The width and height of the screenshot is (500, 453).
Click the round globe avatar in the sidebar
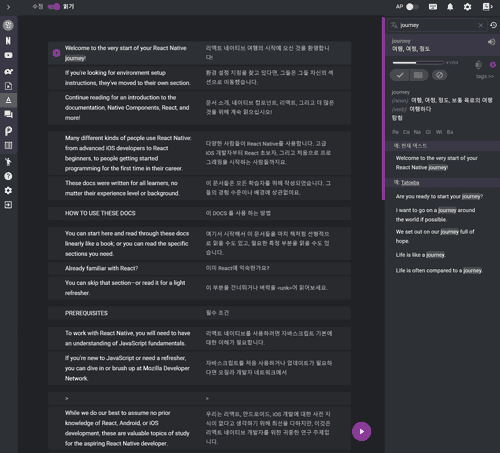(8, 25)
